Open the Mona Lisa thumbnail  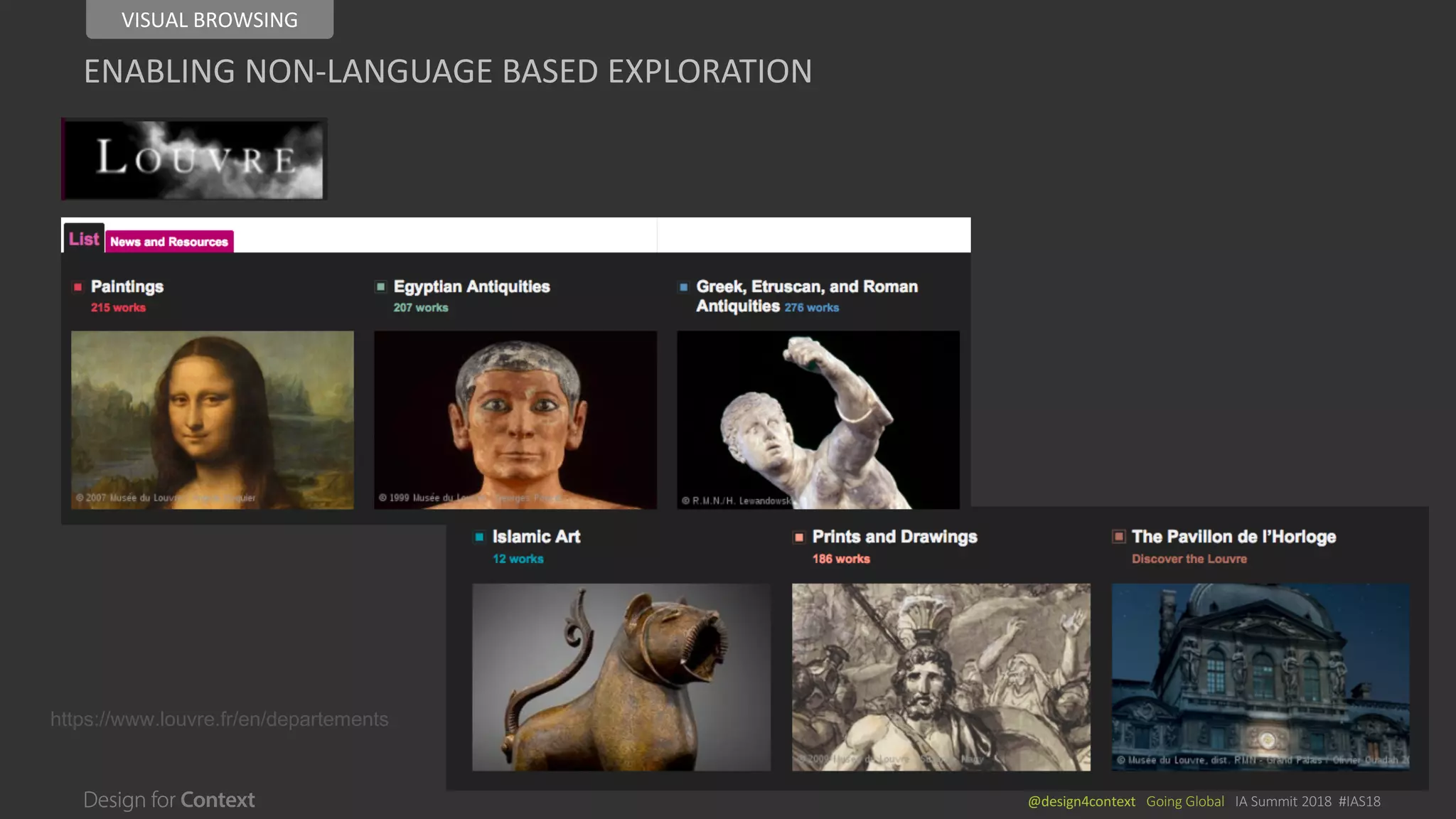pos(213,419)
